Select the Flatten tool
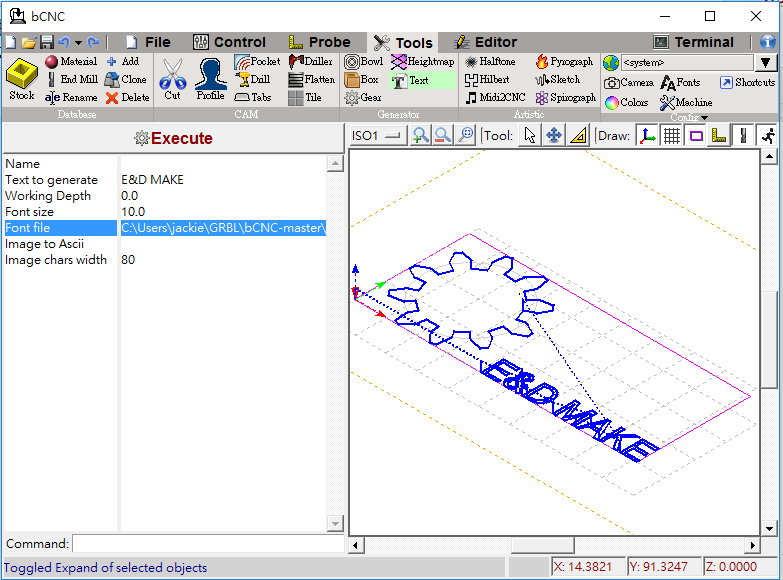 click(x=312, y=79)
